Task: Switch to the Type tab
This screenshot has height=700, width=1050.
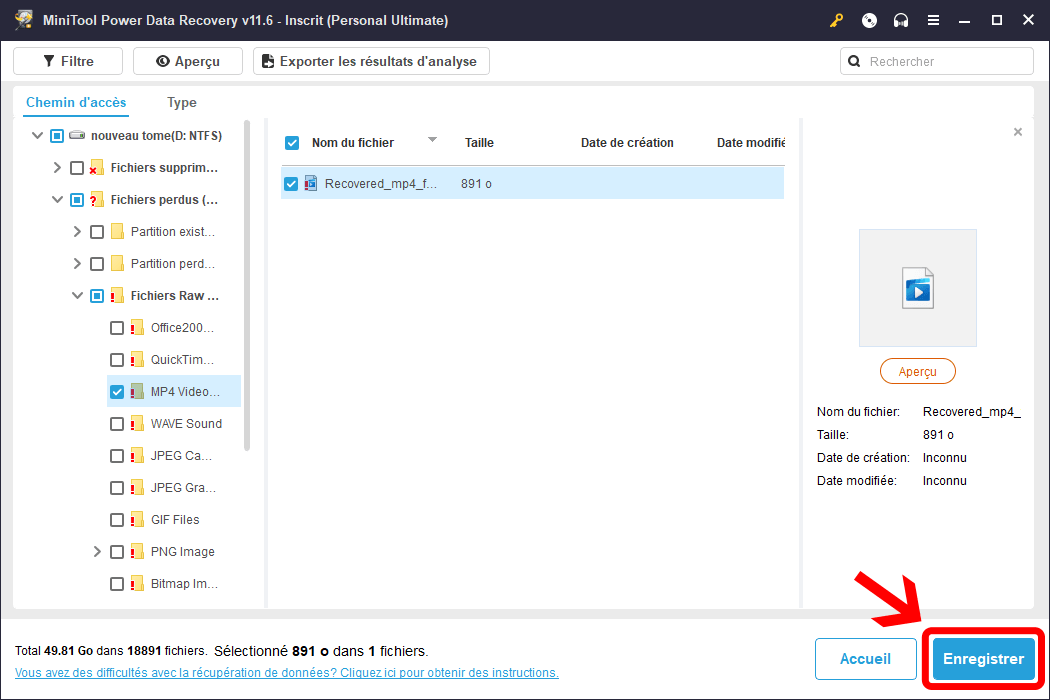Action: point(182,102)
